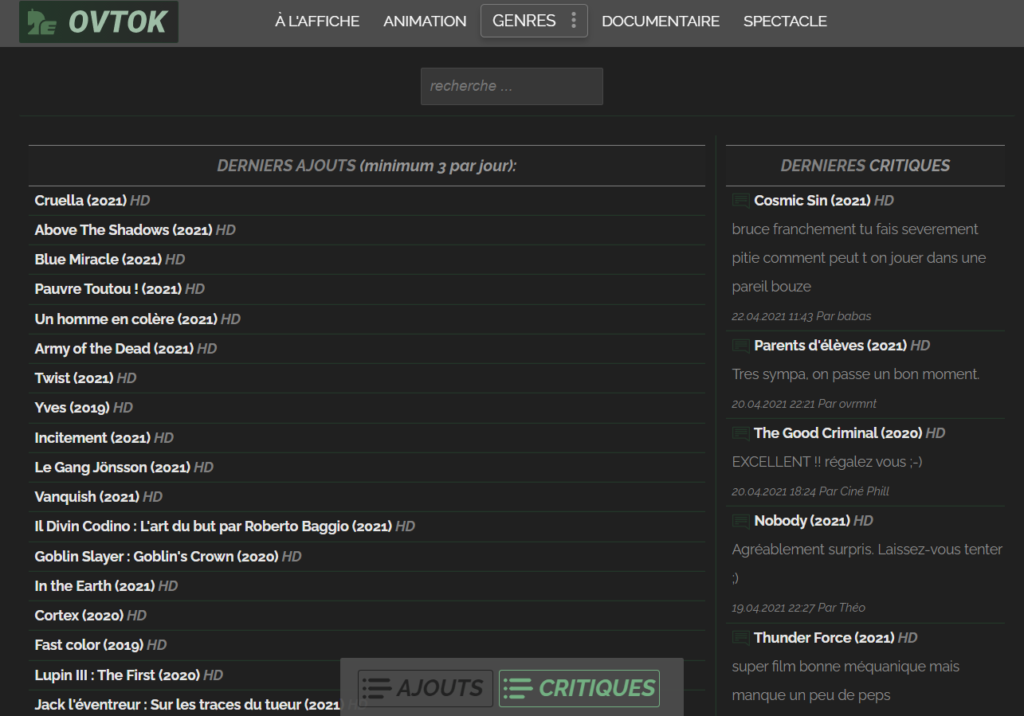Viewport: 1024px width, 716px height.
Task: Click list icon on AJOUTS button
Action: (x=376, y=688)
